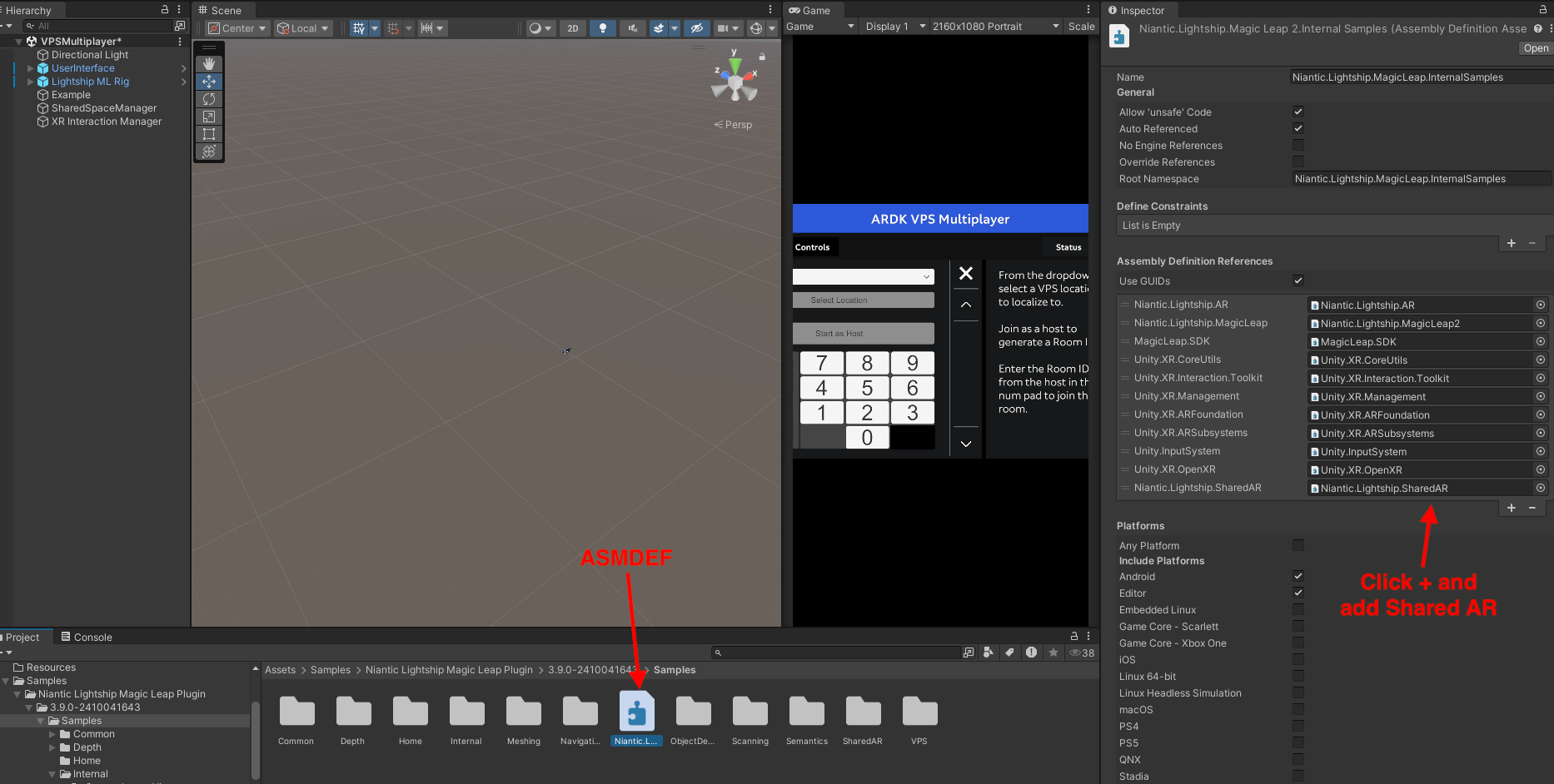Open favorites star icon in Project panel
1554x784 pixels.
(1053, 653)
